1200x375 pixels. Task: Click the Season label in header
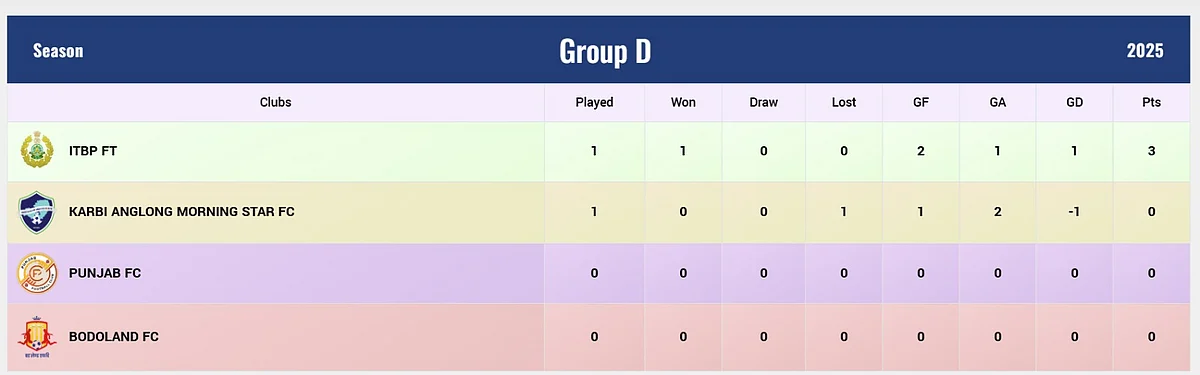pyautogui.click(x=58, y=51)
